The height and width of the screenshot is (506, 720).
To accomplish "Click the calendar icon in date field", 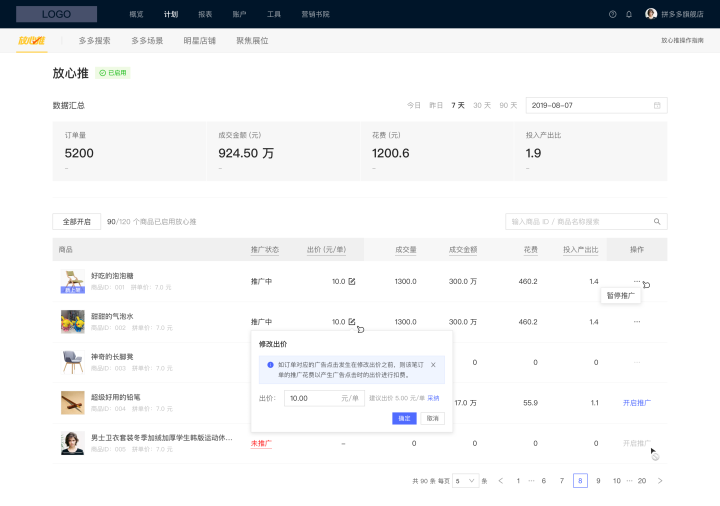I will pos(657,105).
